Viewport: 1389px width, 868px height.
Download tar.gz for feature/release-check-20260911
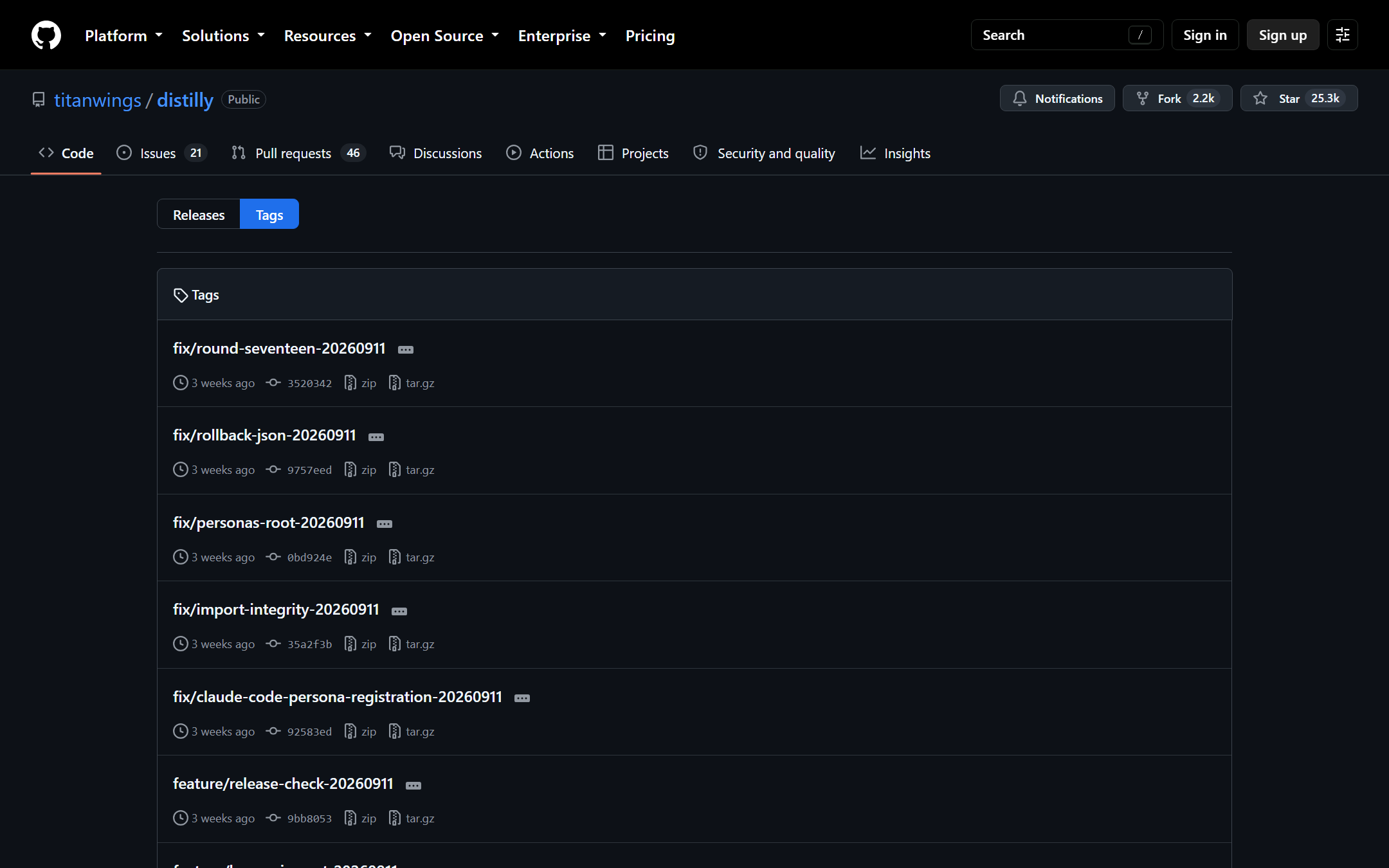[412, 818]
